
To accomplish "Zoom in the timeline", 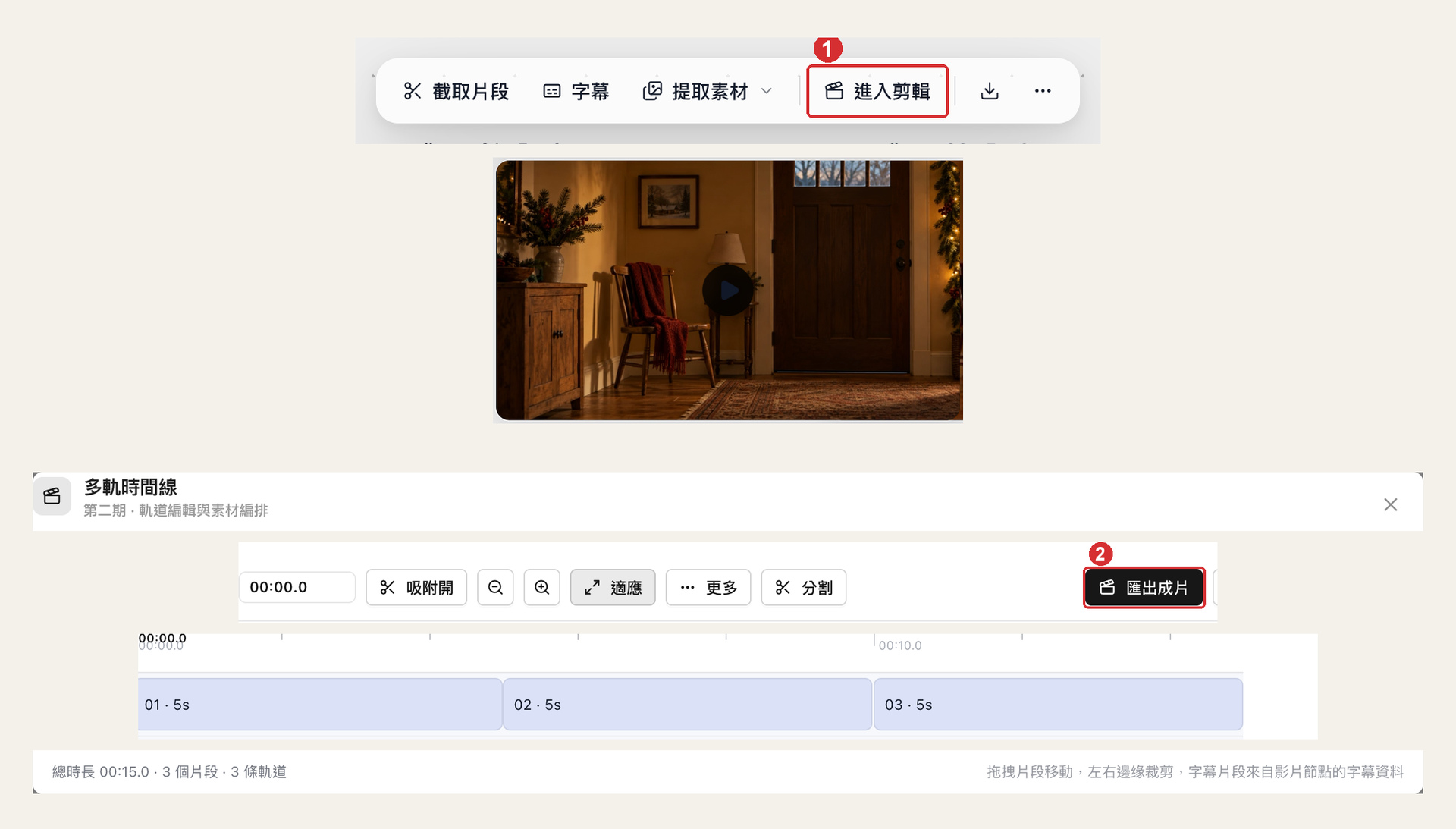I will (x=542, y=588).
